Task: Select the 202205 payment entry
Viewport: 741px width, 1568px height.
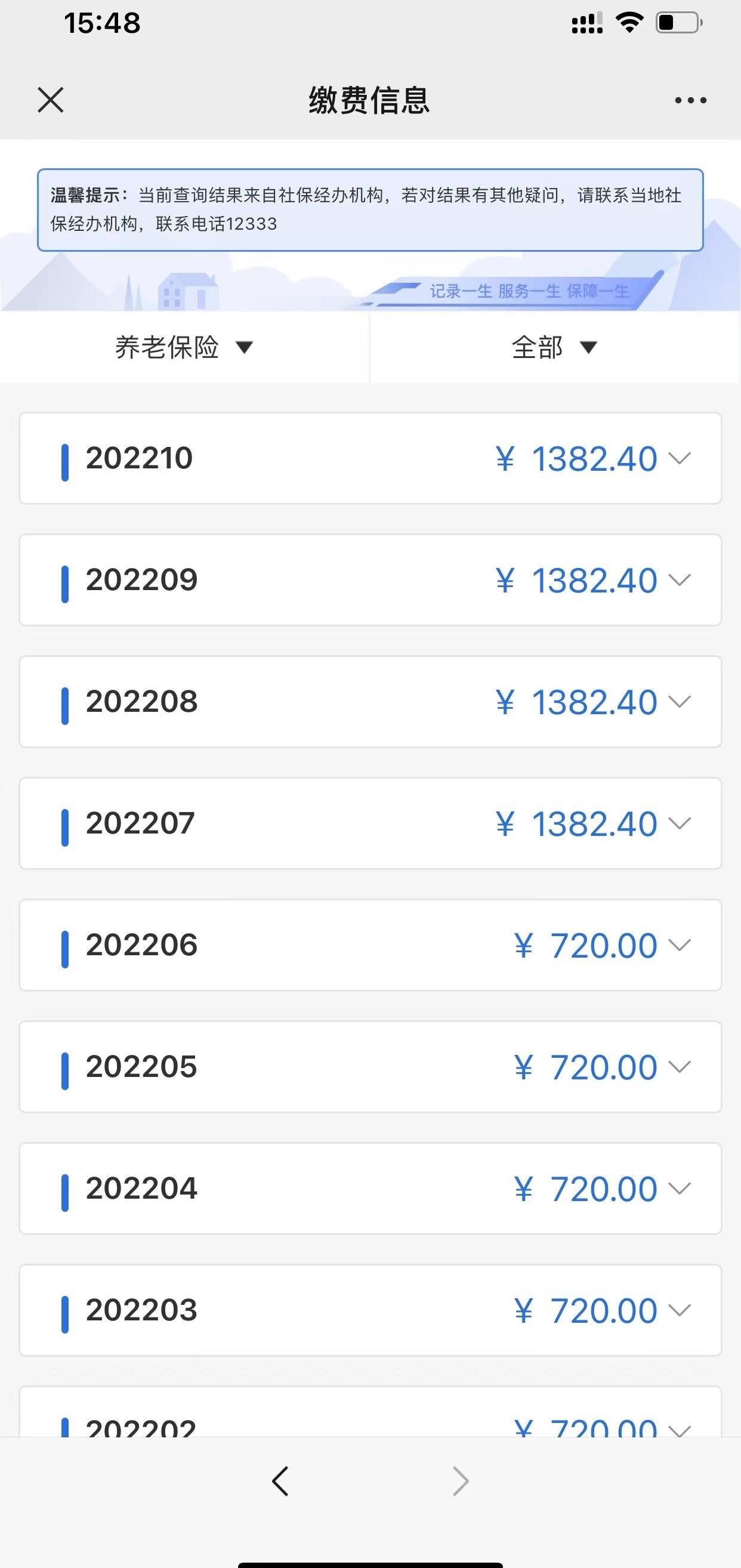Action: [x=370, y=1066]
